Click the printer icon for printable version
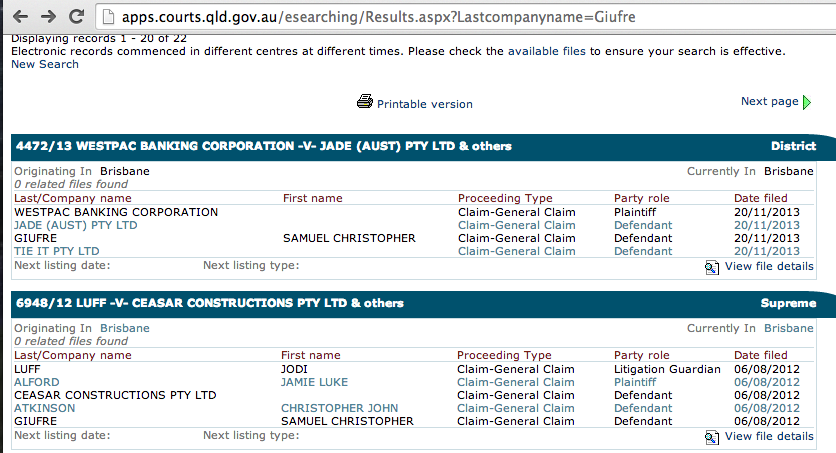 [365, 102]
